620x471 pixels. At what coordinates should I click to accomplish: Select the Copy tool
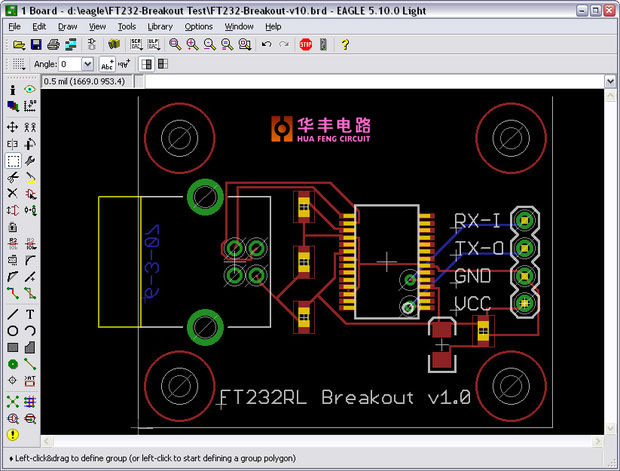[30, 127]
